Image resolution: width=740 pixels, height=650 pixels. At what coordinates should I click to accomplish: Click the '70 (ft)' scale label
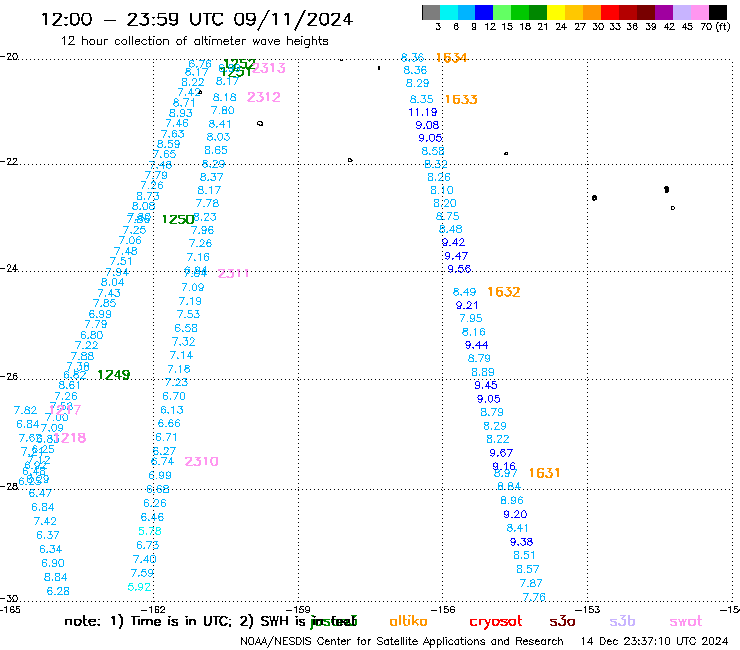715,26
